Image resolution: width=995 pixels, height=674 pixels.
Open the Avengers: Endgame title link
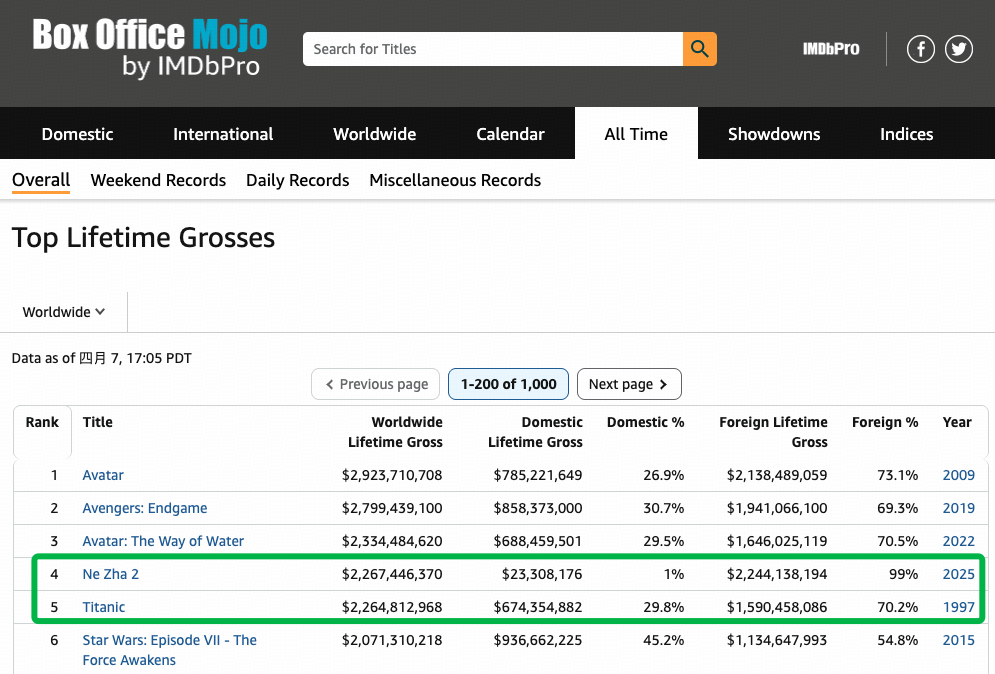click(x=145, y=508)
